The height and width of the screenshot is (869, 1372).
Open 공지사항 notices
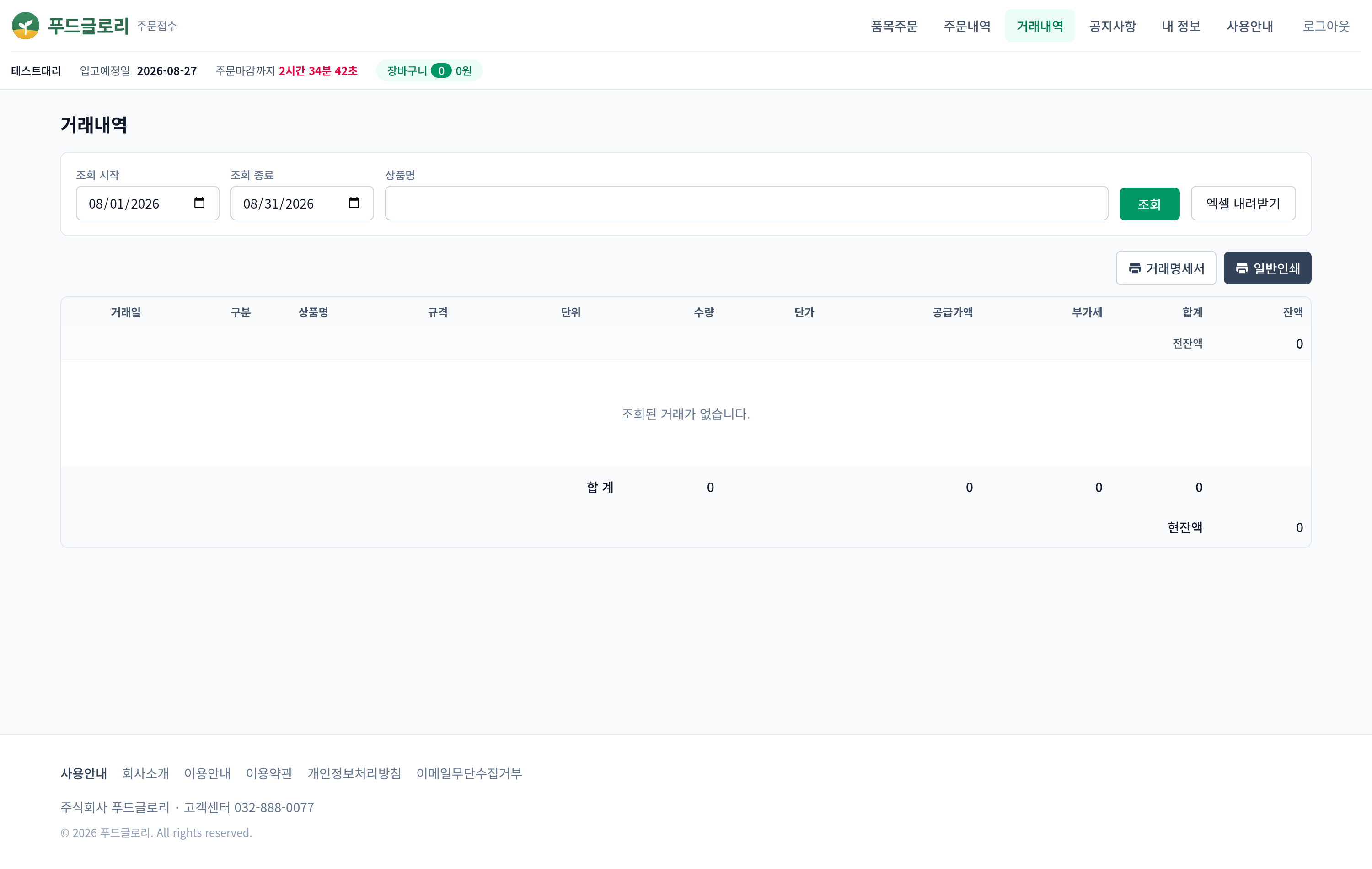[1113, 26]
